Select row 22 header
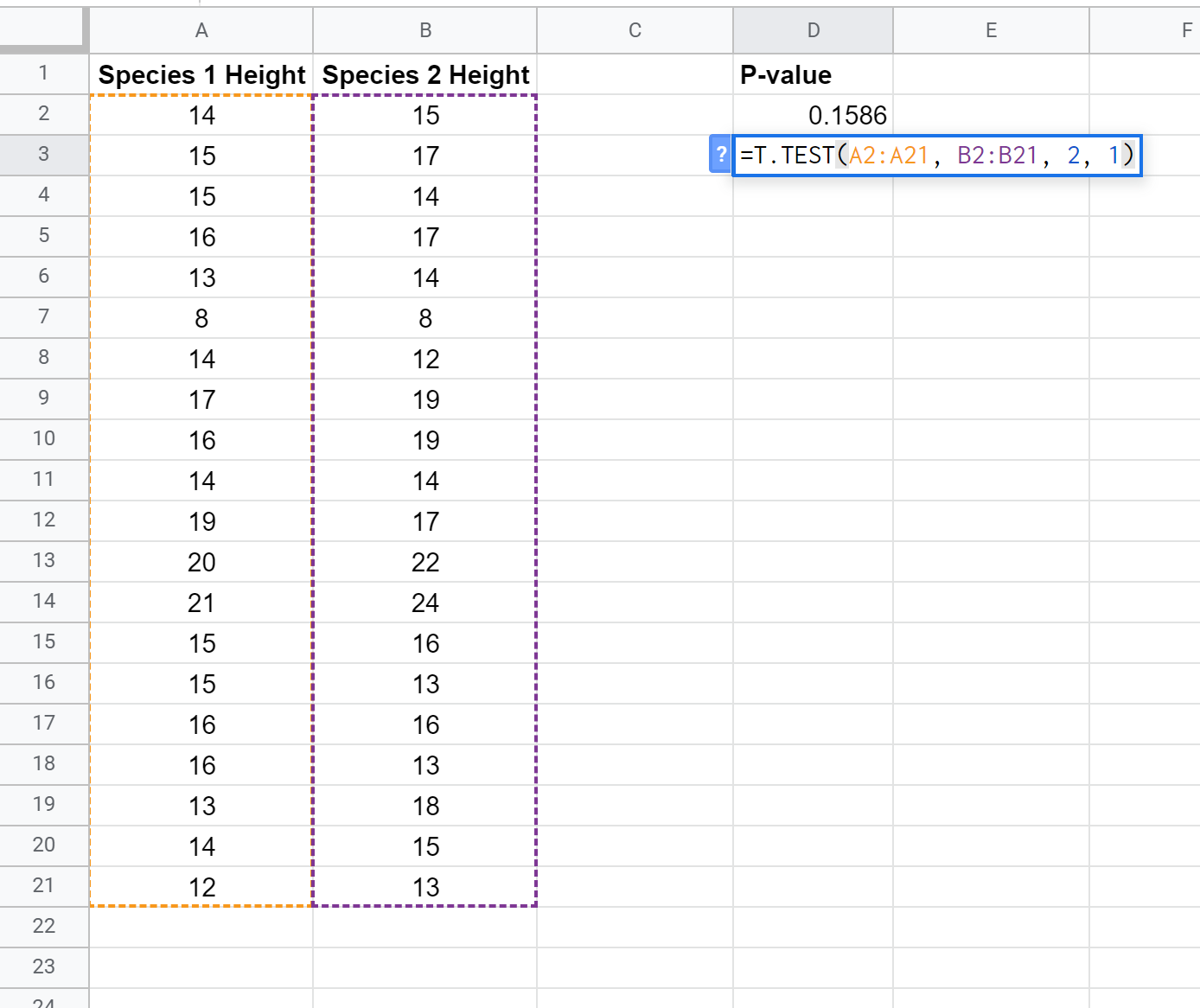The height and width of the screenshot is (1008, 1200). (x=44, y=927)
